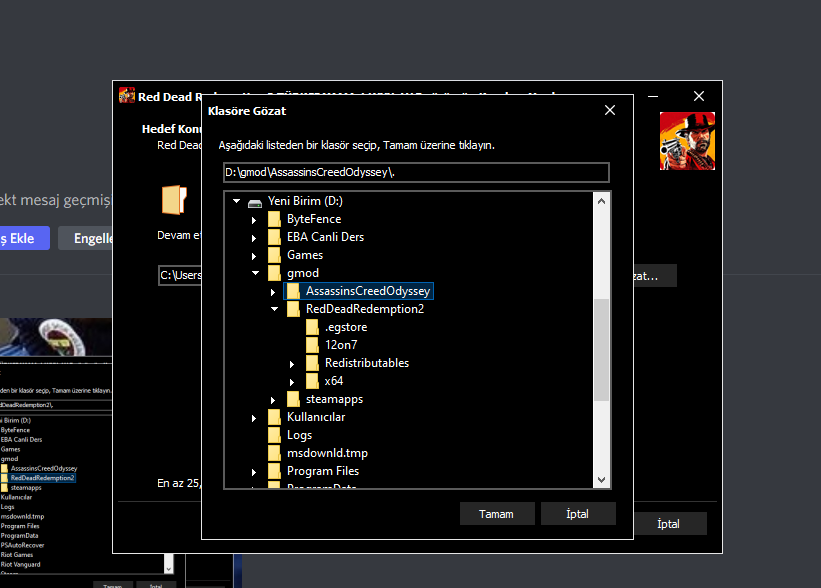The width and height of the screenshot is (821, 588).
Task: Click the large folder icon in installer window
Action: coord(174,199)
